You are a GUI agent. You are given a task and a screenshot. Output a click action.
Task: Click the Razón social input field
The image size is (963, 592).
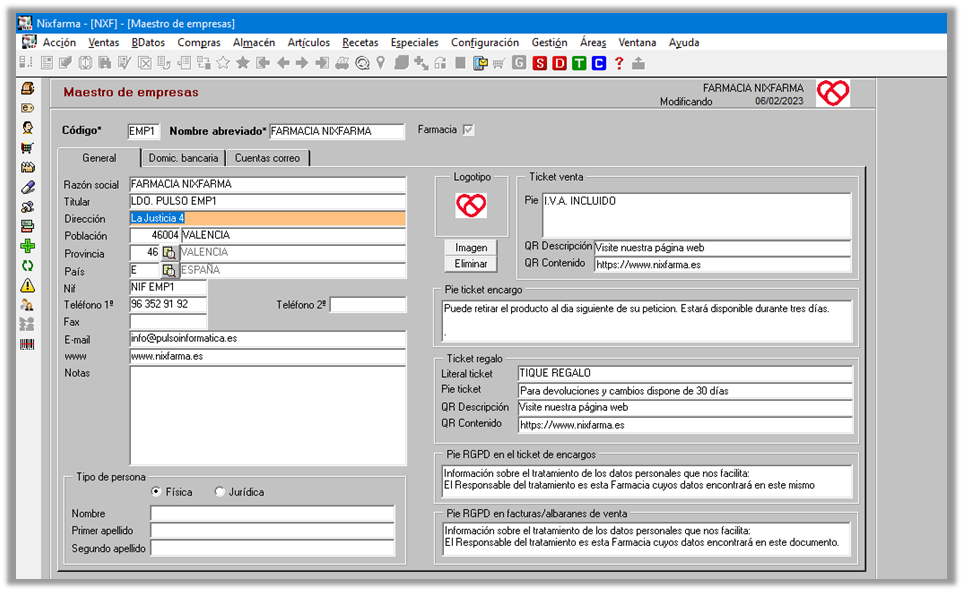pyautogui.click(x=268, y=184)
